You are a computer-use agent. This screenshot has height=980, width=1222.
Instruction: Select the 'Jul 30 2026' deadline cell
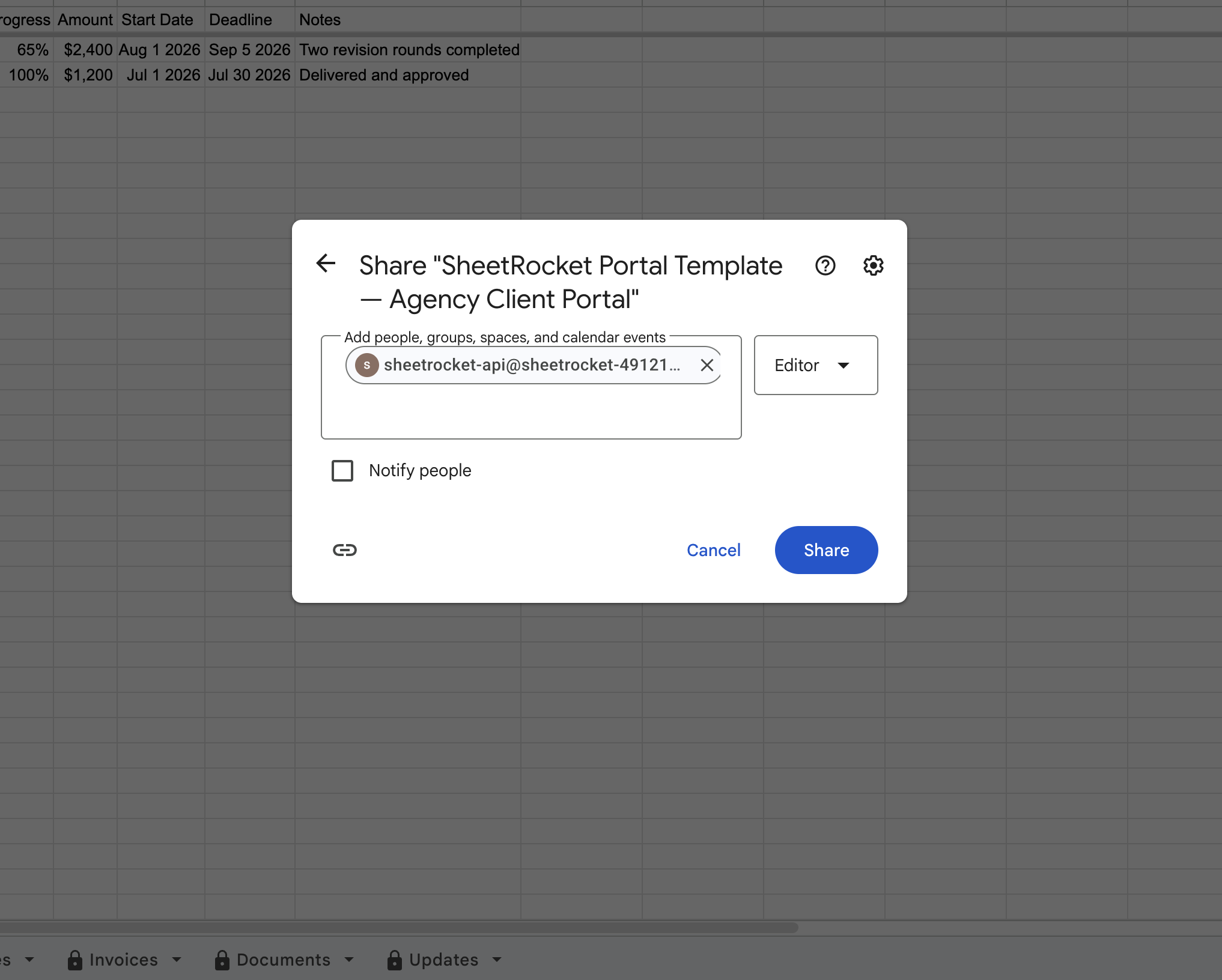tap(249, 75)
